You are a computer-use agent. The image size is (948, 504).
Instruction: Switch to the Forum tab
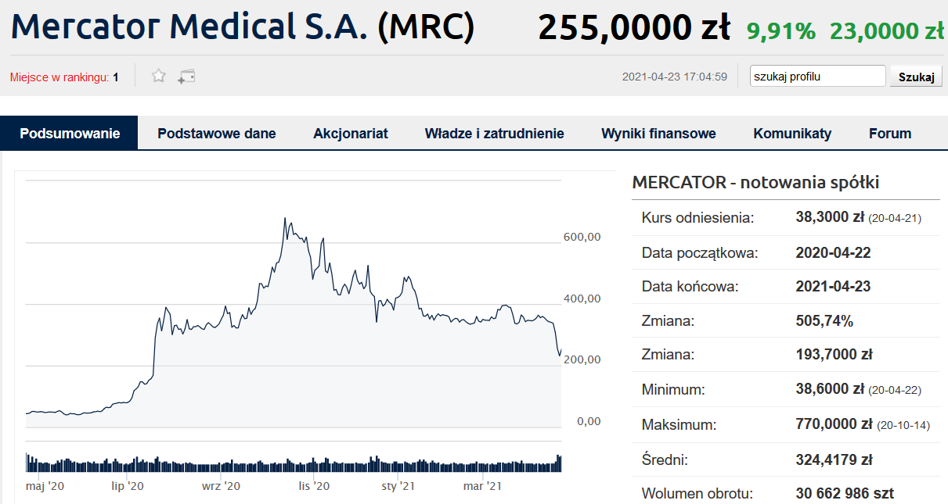[890, 134]
